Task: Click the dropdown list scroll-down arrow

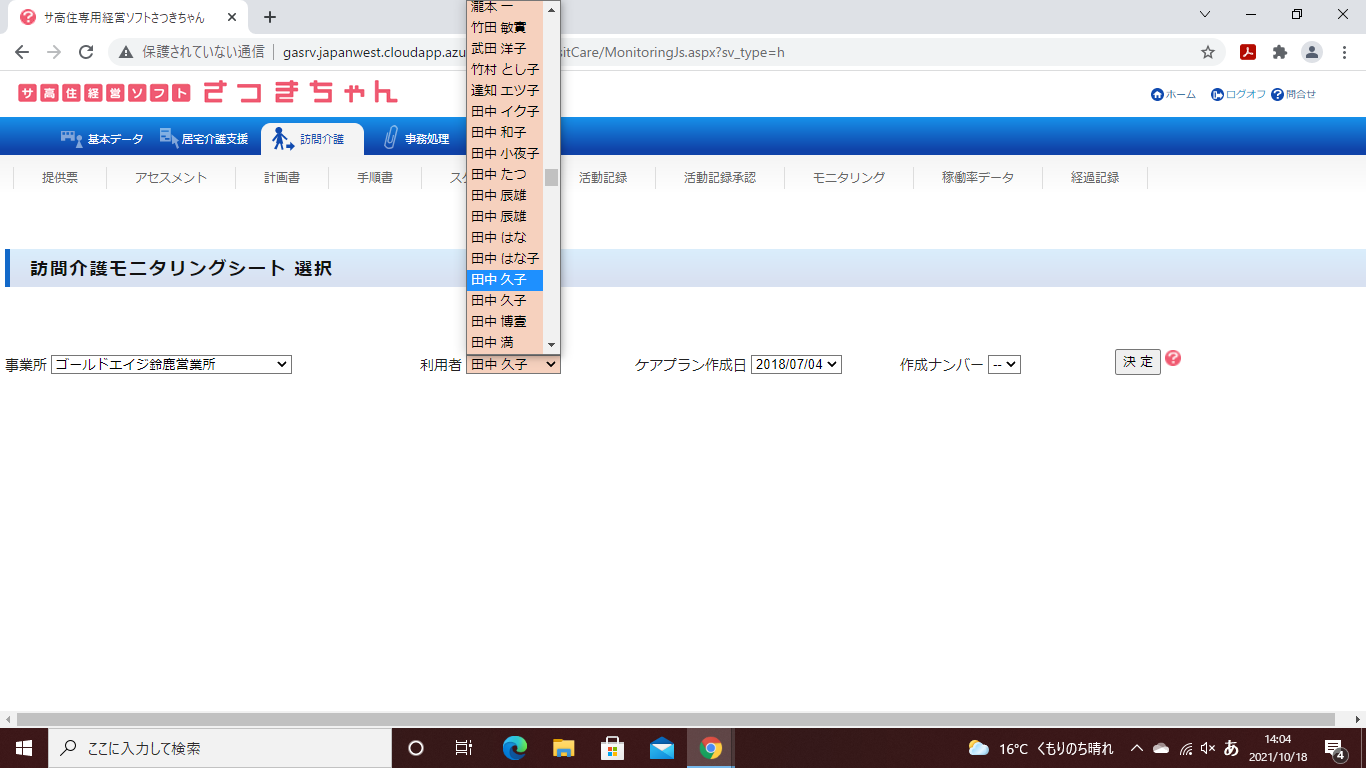Action: pyautogui.click(x=551, y=344)
